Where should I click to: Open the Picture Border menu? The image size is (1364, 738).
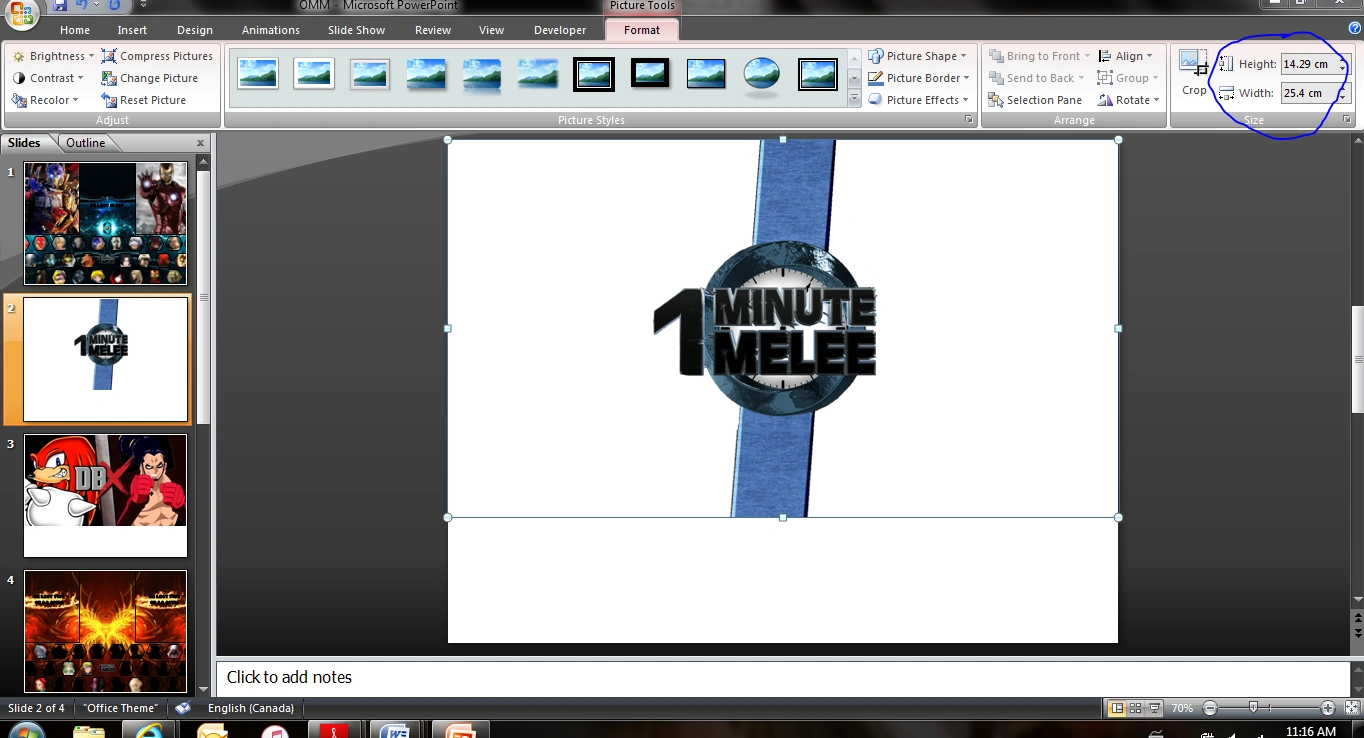point(919,78)
